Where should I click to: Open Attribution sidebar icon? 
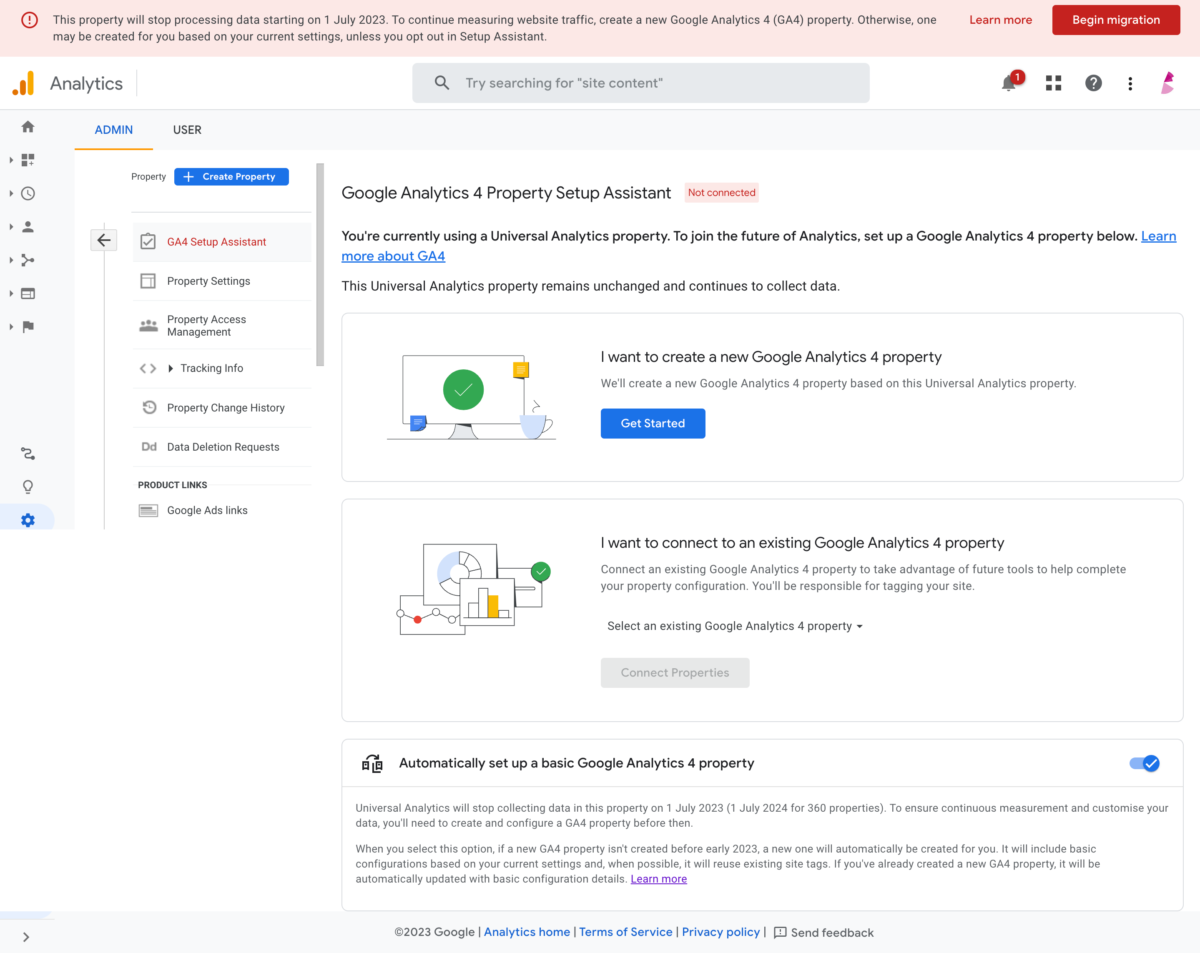coord(28,454)
